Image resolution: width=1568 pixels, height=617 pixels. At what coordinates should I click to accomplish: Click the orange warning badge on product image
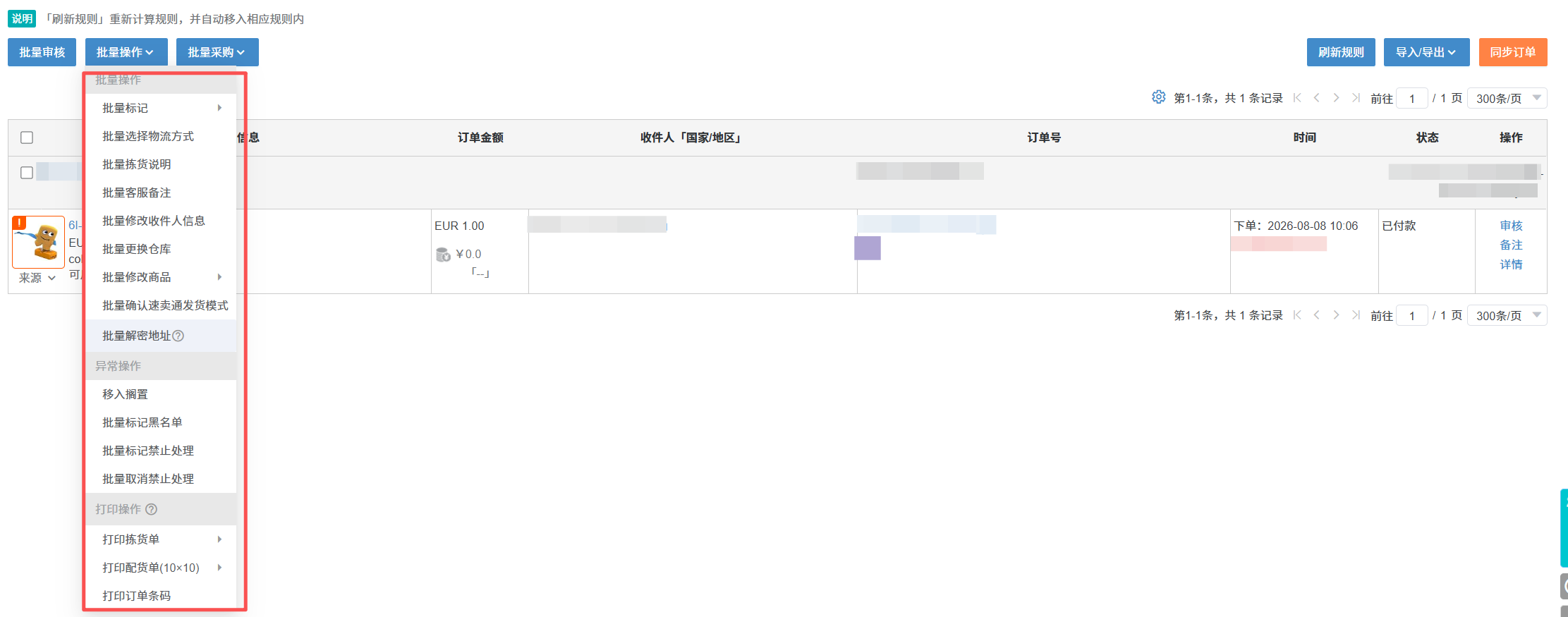pyautogui.click(x=20, y=223)
